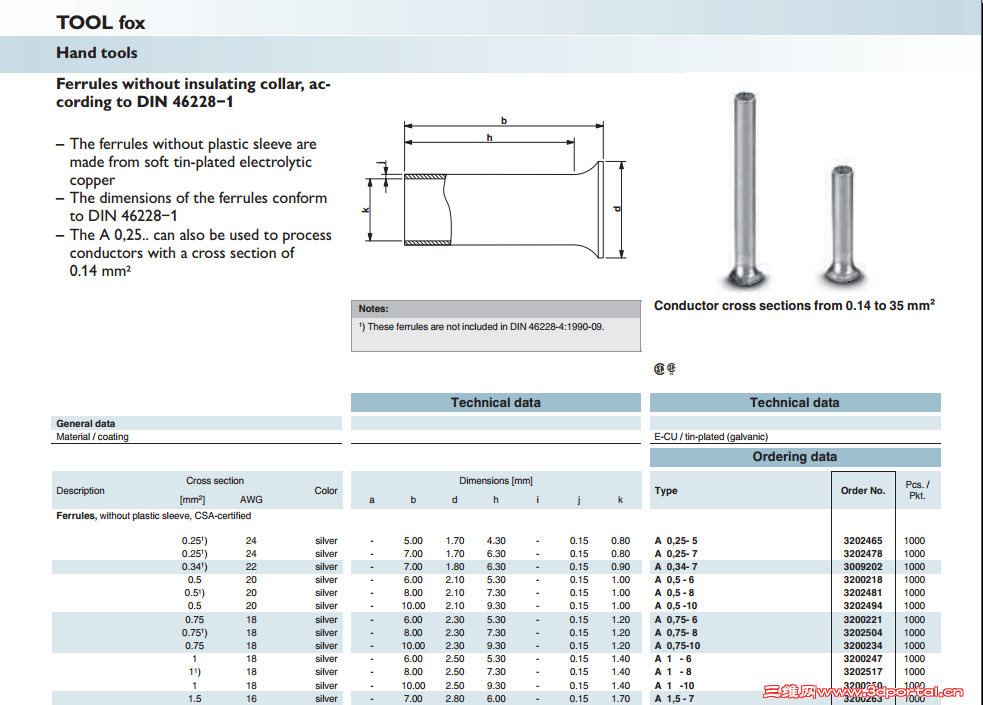Click order number 3202517
Screen dimensions: 983x705
[x=863, y=672]
